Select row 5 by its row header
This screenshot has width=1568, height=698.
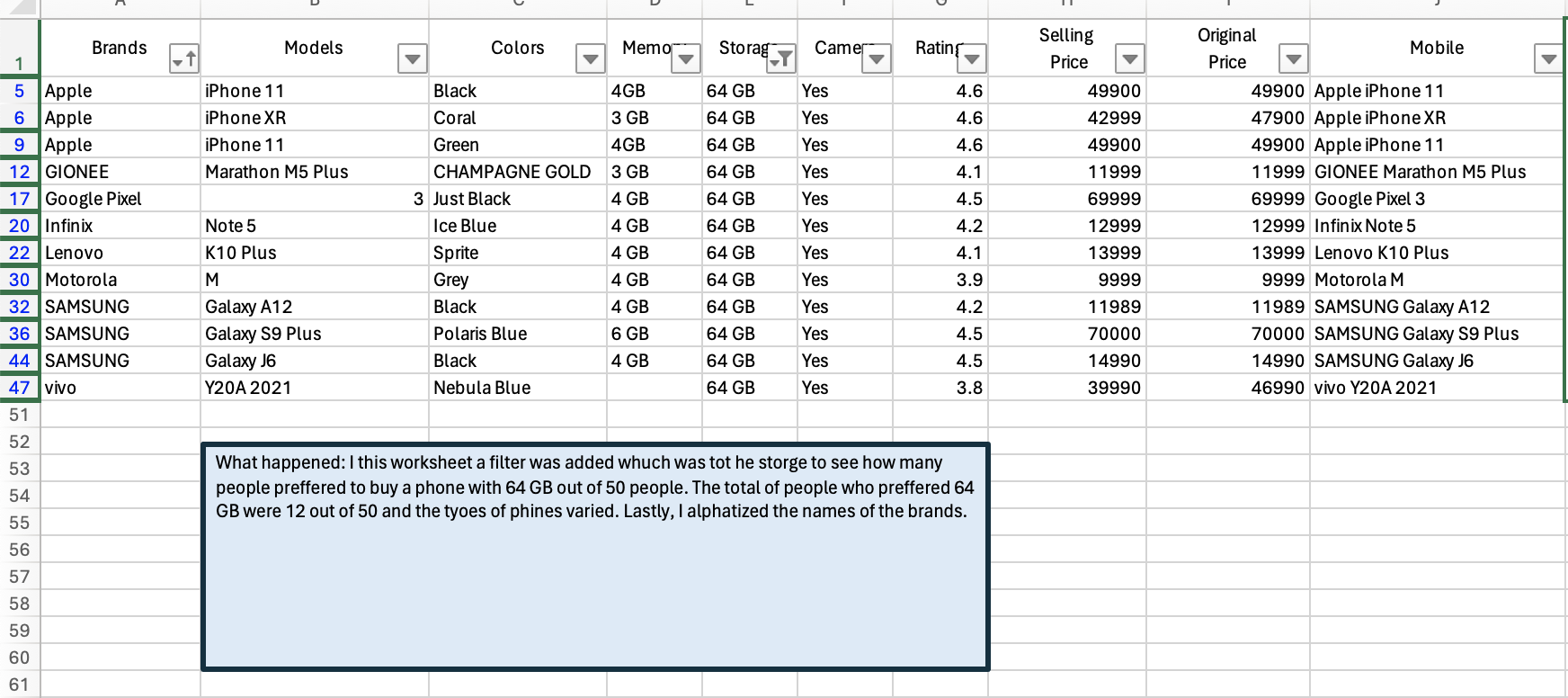pos(19,91)
